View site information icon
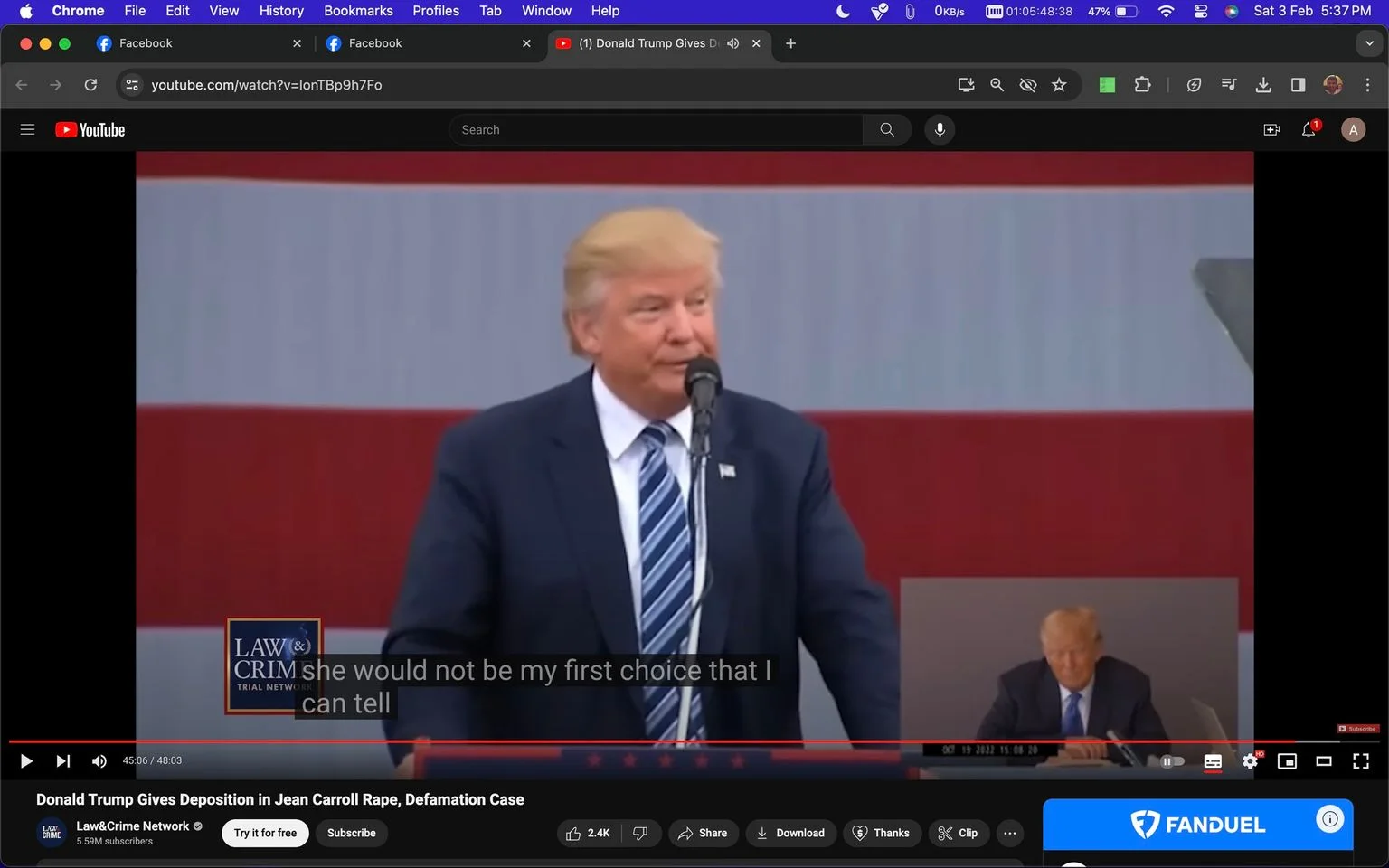Viewport: 1389px width, 868px height. click(132, 85)
